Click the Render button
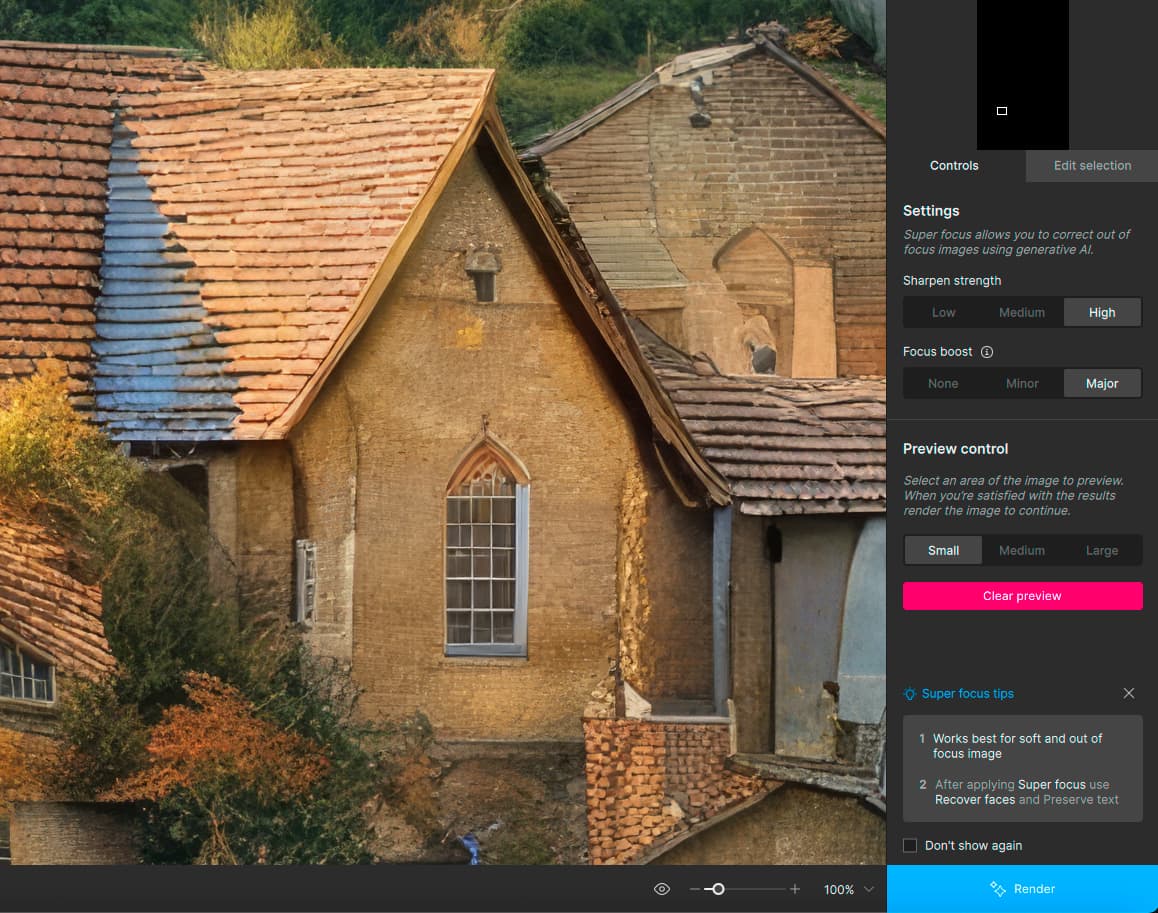Screen dimensions: 1158x913 pos(1022,889)
